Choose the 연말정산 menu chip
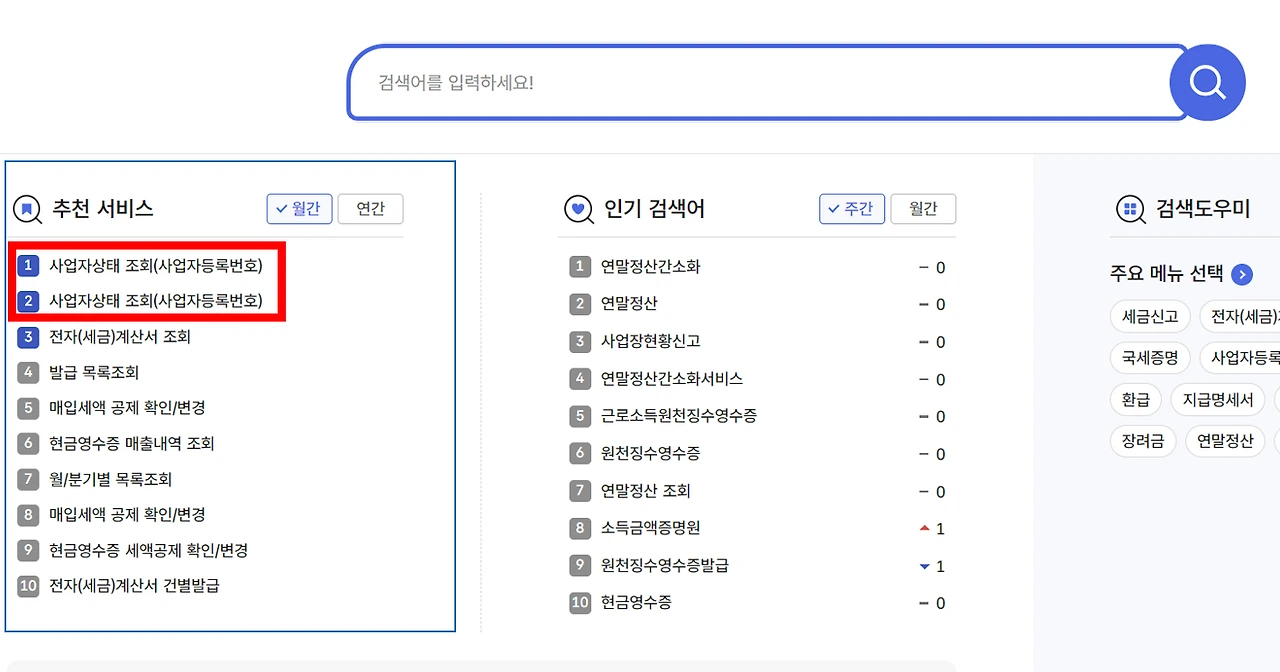Screen dimensions: 1280x672 tap(1225, 441)
